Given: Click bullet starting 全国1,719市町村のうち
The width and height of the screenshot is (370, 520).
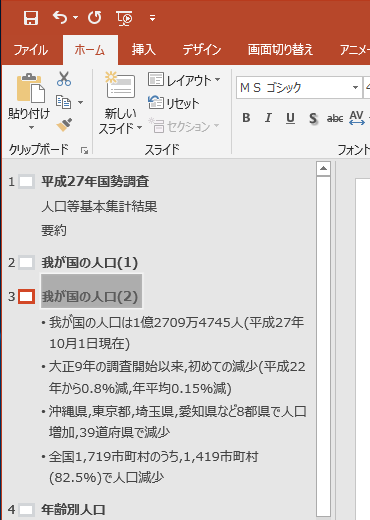Looking at the screenshot, I should tap(153, 467).
